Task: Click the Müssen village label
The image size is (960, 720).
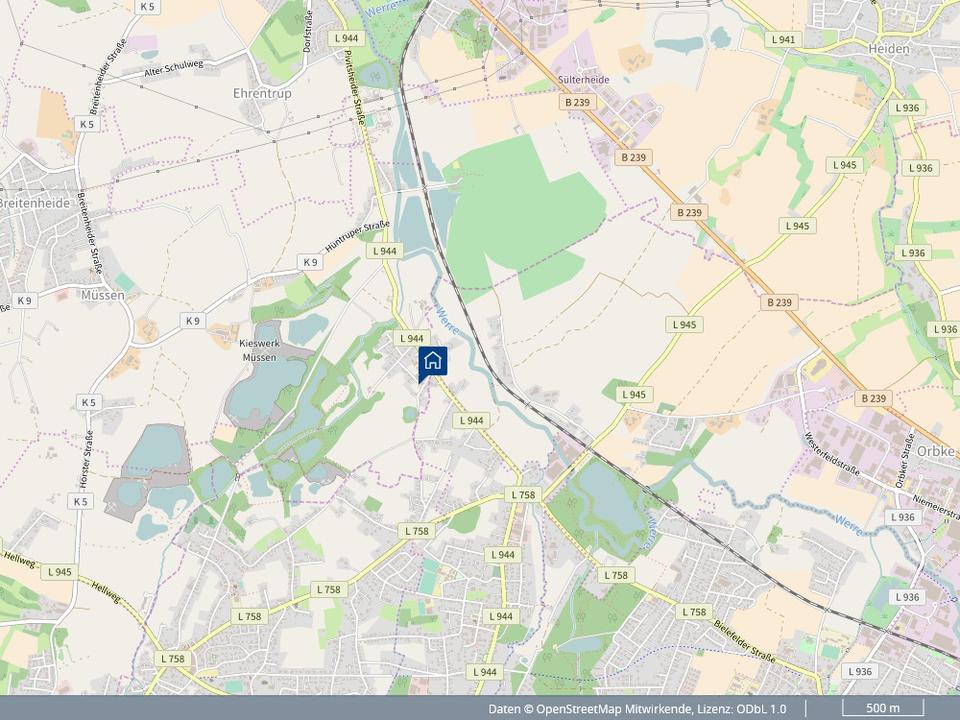Action: coord(103,295)
